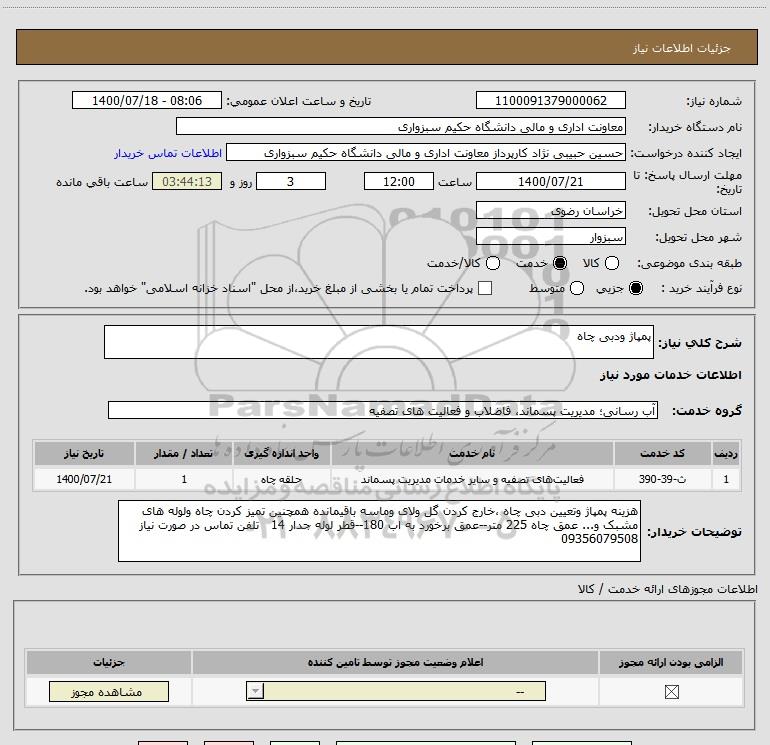This screenshot has width=770, height=745.
Task: Click the نام دستگاه خریدار field
Action: 401,127
